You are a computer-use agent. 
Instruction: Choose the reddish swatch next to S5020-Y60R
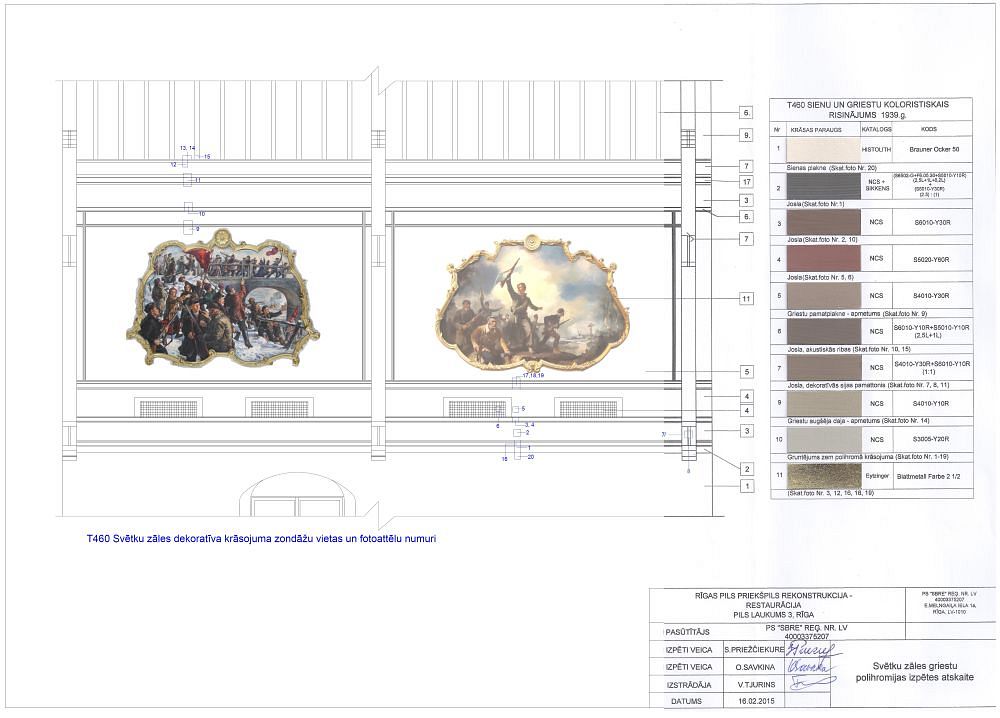[823, 259]
